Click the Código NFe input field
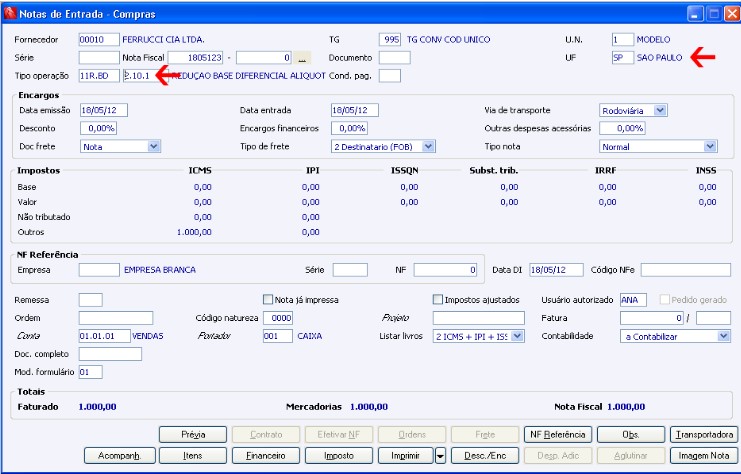 [686, 270]
